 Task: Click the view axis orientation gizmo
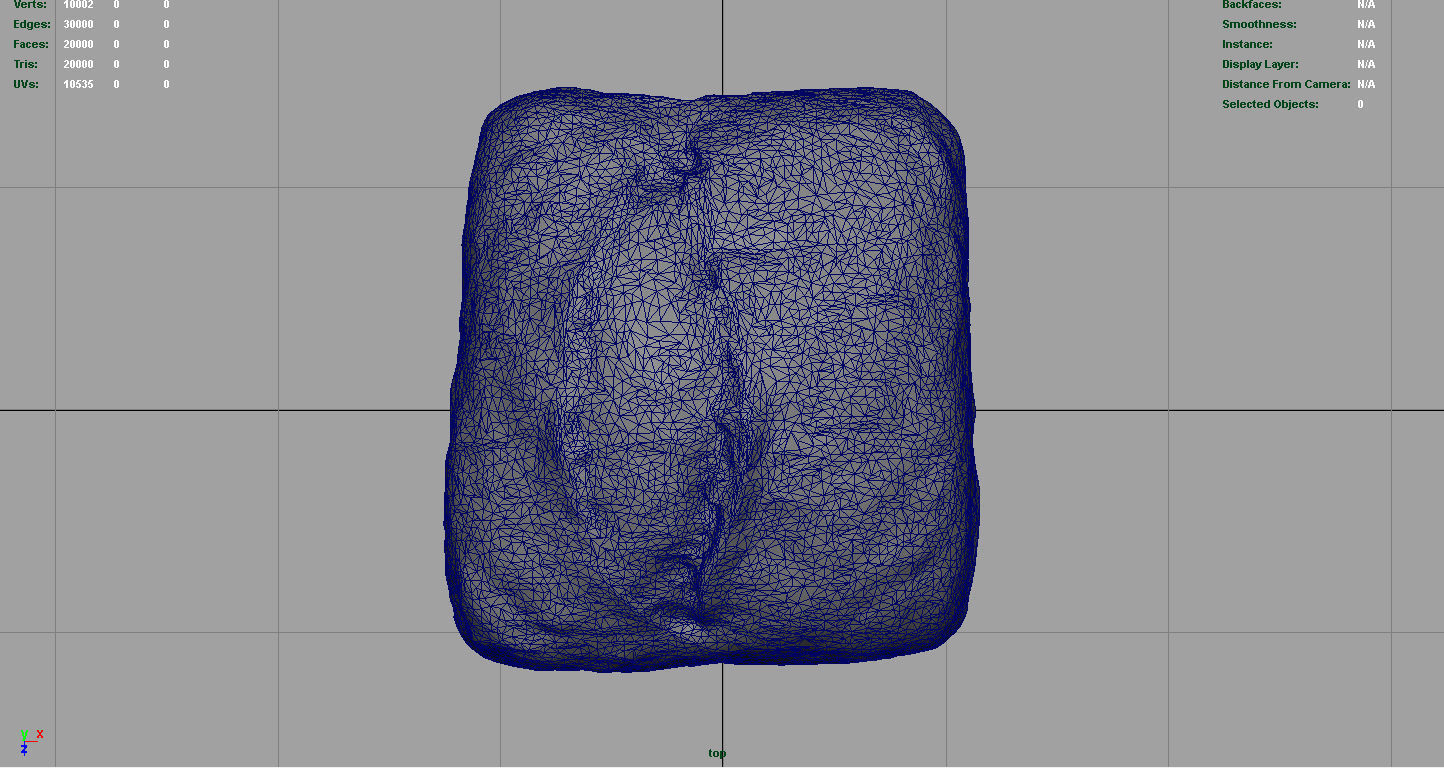coord(30,741)
